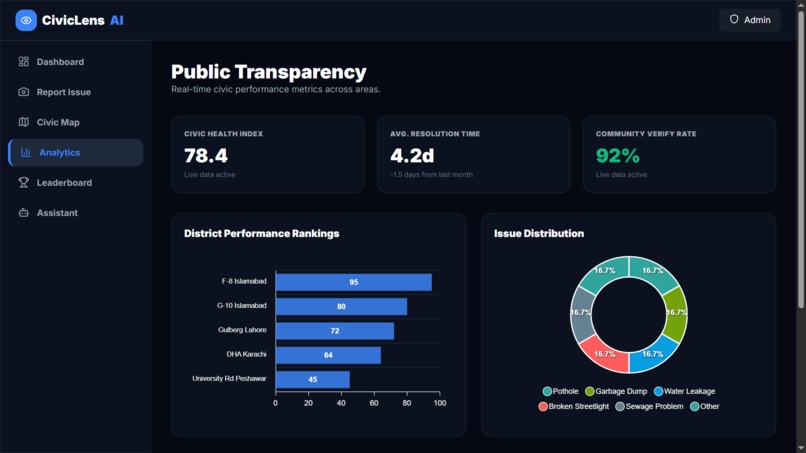This screenshot has height=453, width=806.
Task: Navigate to Leaderboard
Action: pos(76,183)
